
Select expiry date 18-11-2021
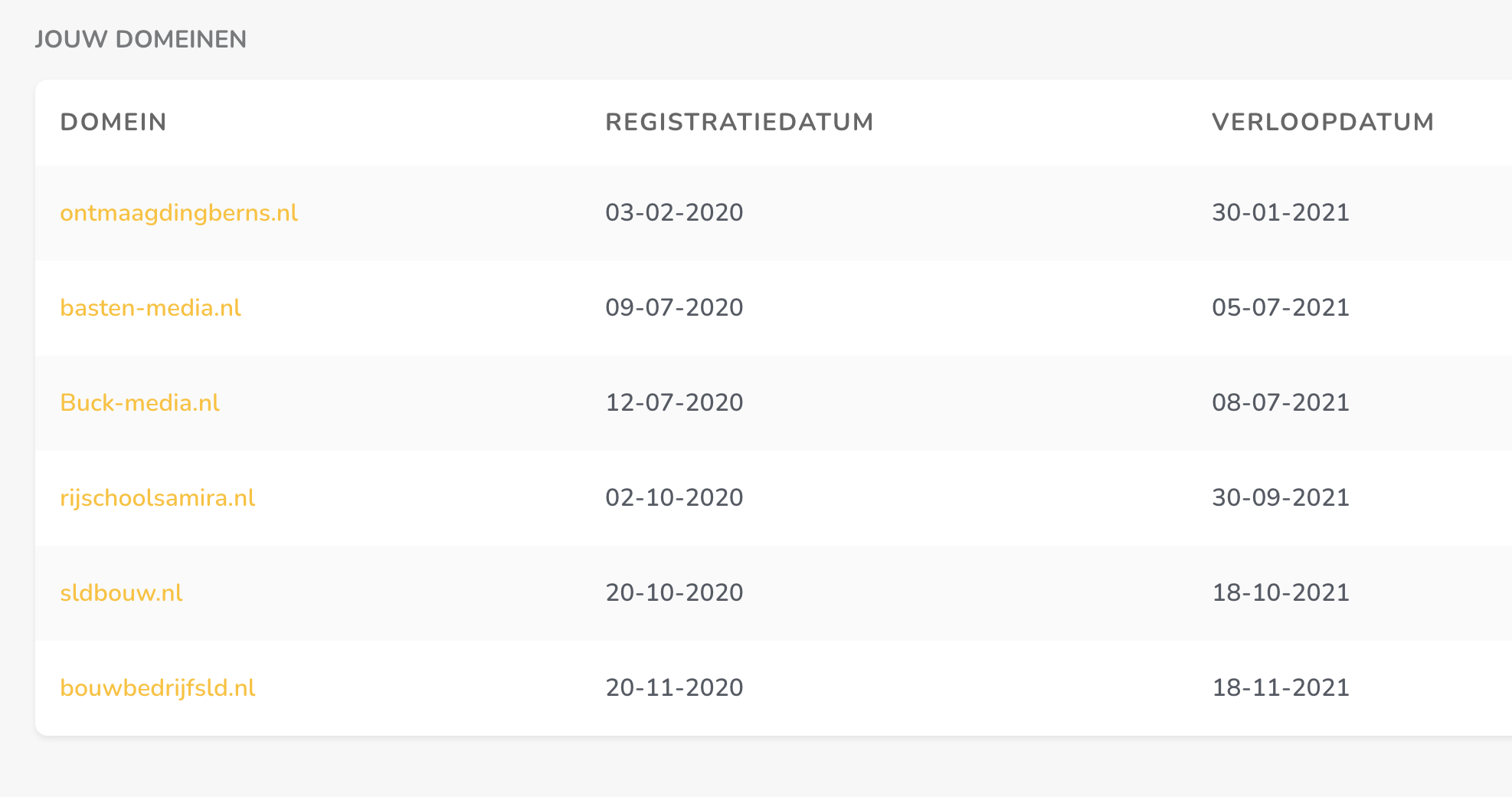(1281, 688)
